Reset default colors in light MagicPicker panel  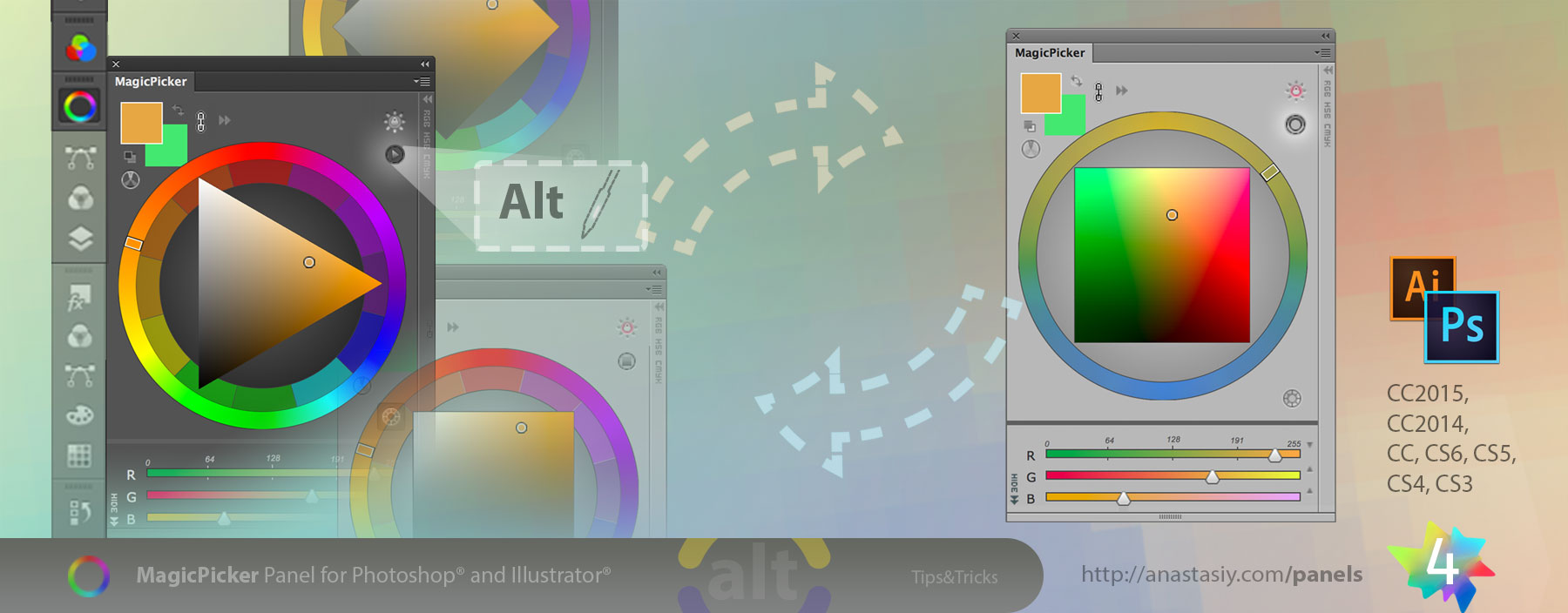pos(1030,126)
